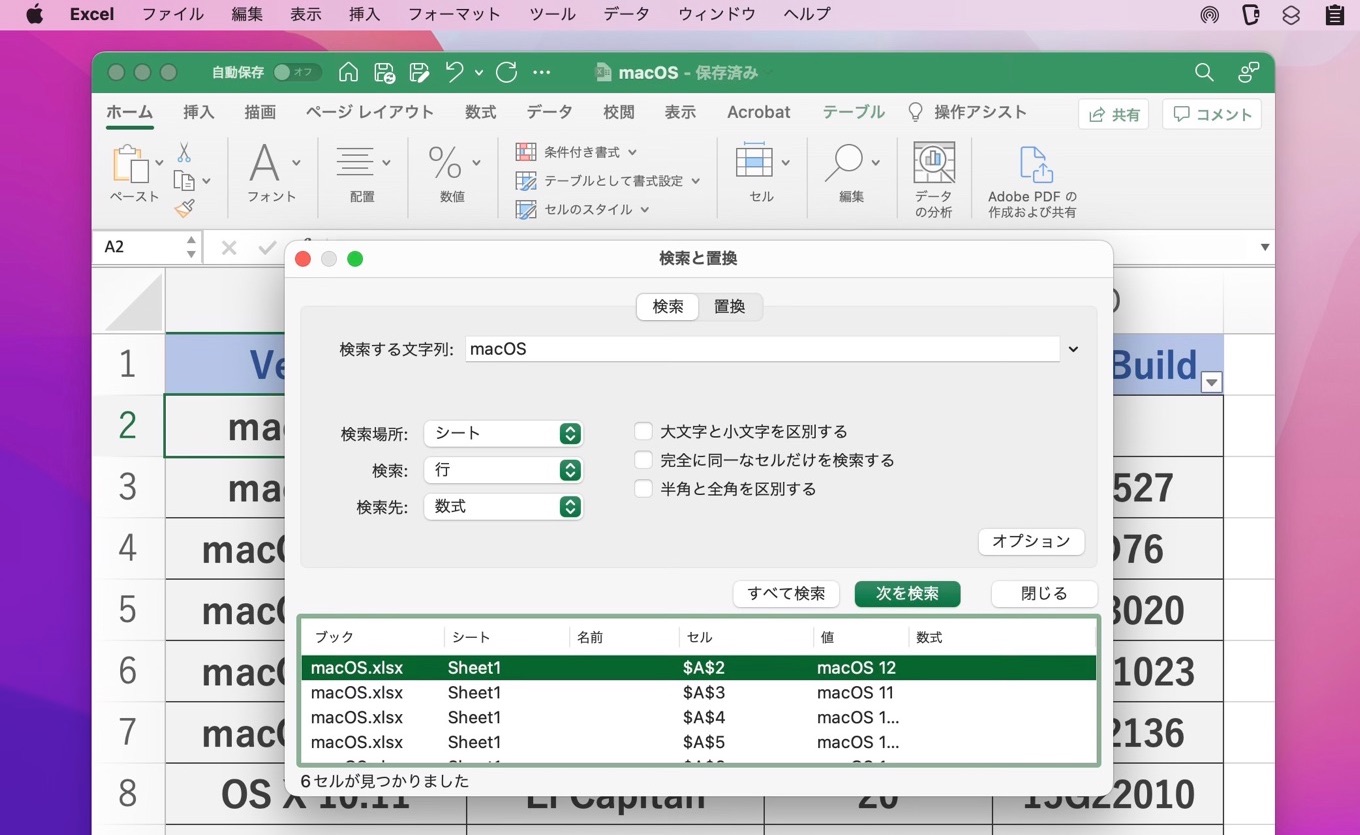Expand 条件付き書式 dropdown
Image resolution: width=1360 pixels, height=835 pixels.
[x=632, y=152]
